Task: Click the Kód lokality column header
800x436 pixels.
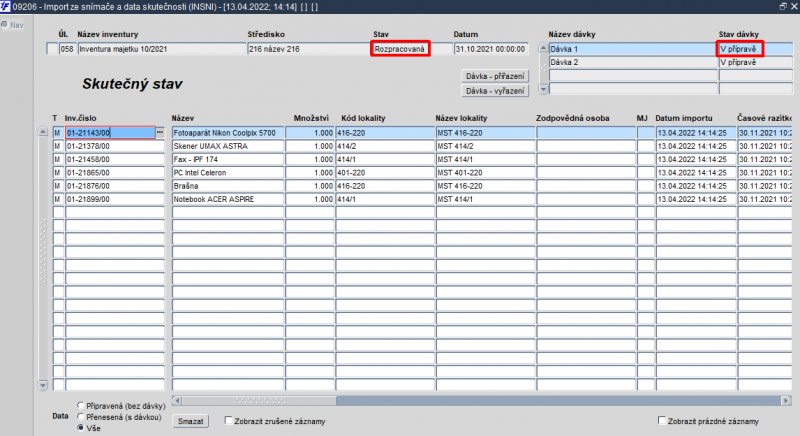Action: 363,118
